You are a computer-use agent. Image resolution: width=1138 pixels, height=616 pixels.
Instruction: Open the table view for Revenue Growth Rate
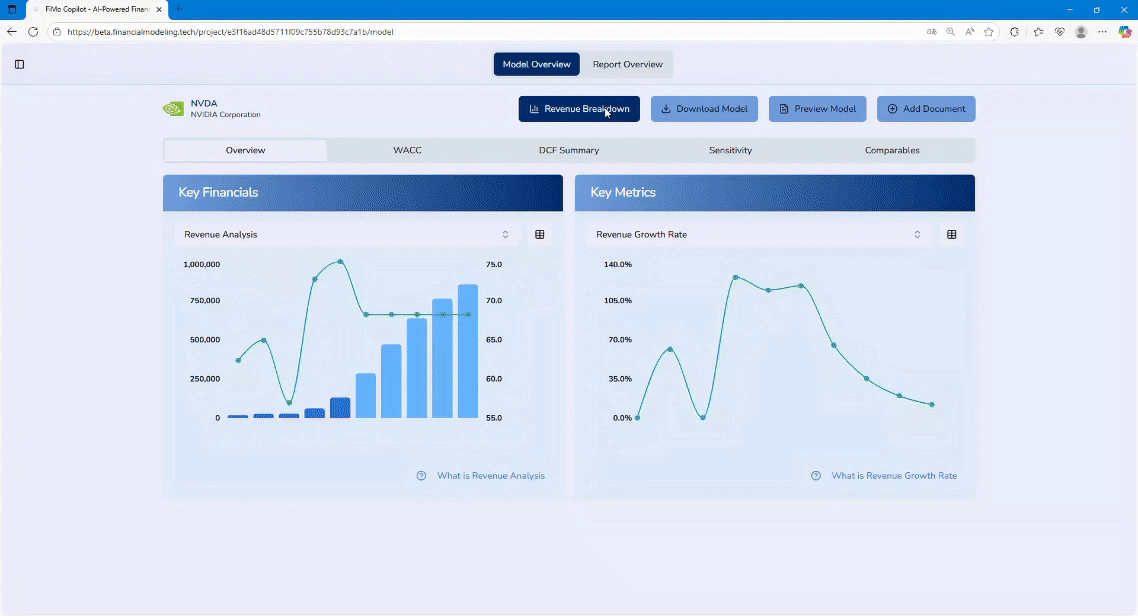950,233
